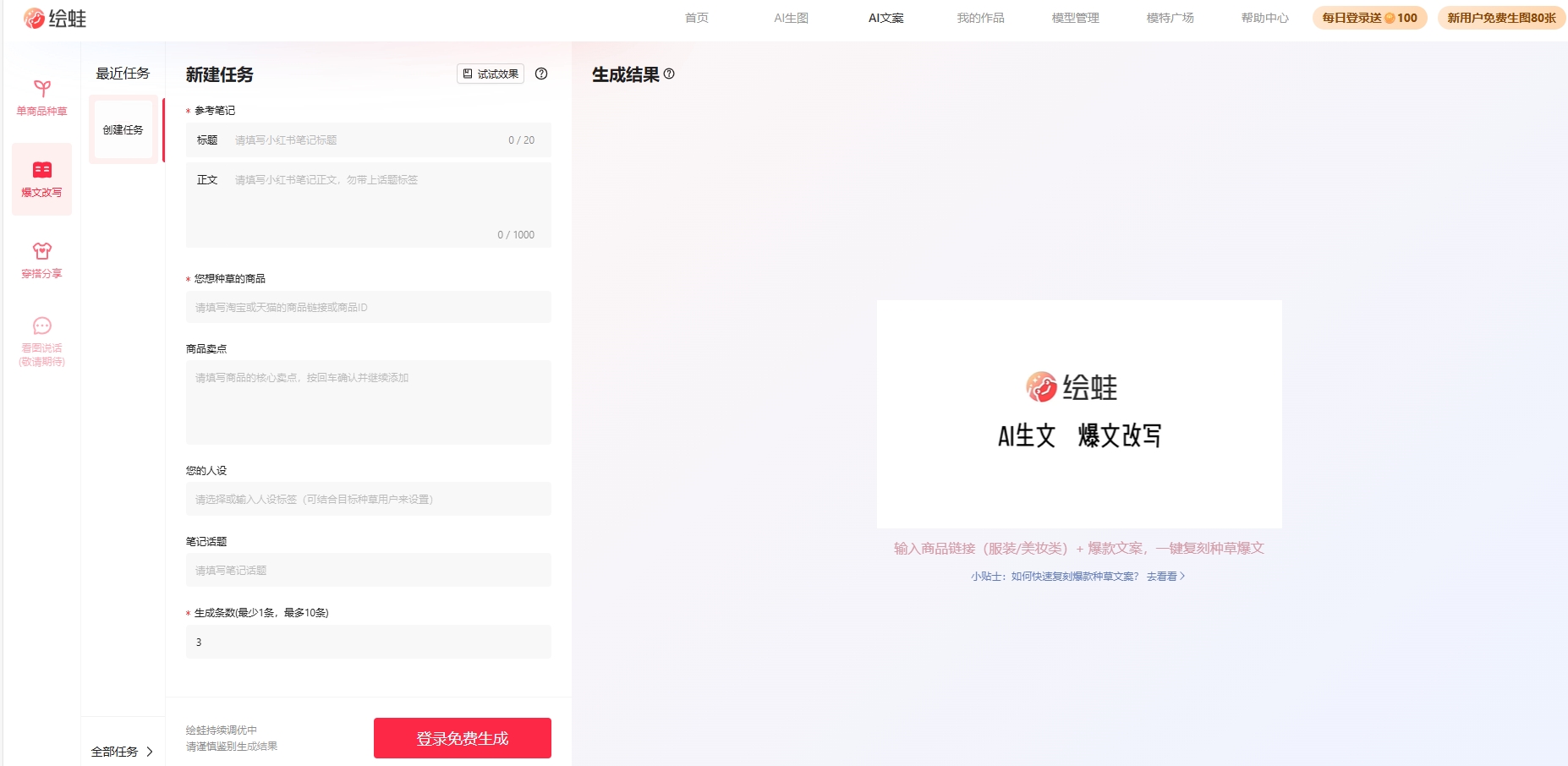Select 创建任务 in recent tasks

[123, 129]
